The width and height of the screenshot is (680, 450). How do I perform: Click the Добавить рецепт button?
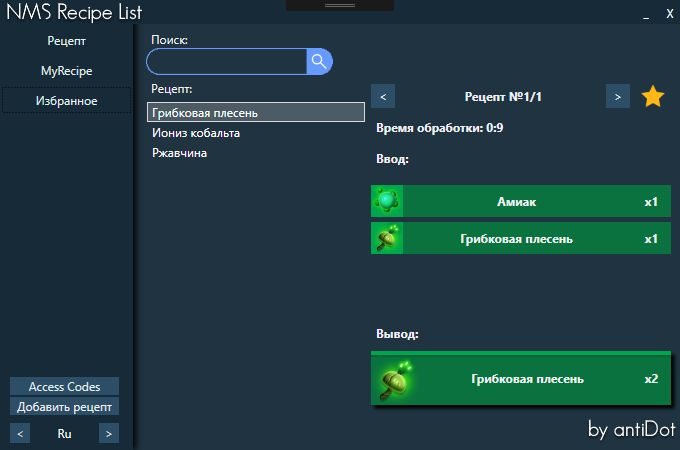(64, 407)
